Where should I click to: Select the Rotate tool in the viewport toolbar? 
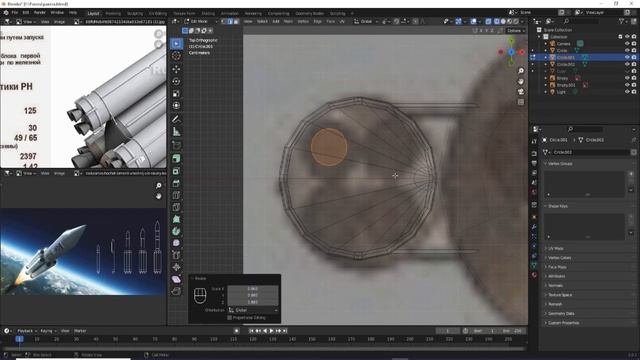coord(176,81)
